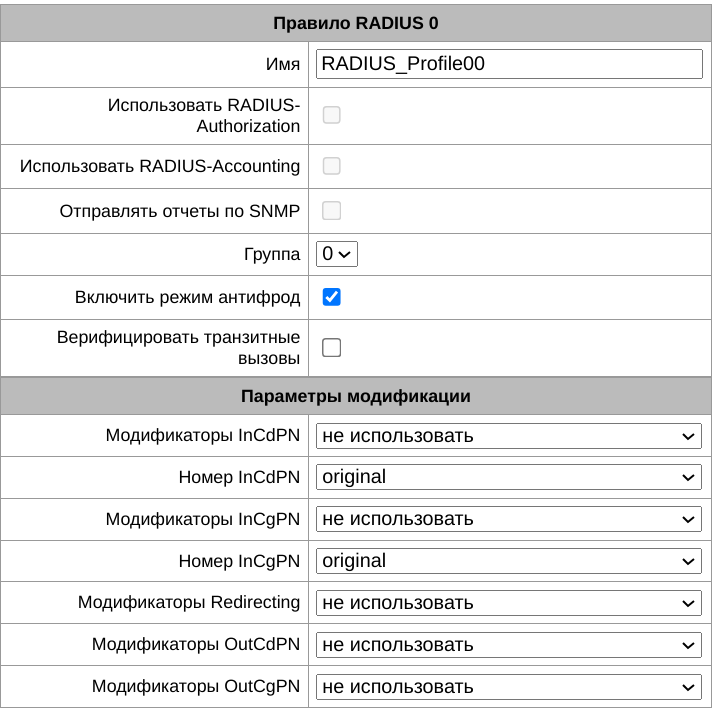
Task: Check the Верифицировать транзитные вызовы checkbox
Action: [x=332, y=347]
